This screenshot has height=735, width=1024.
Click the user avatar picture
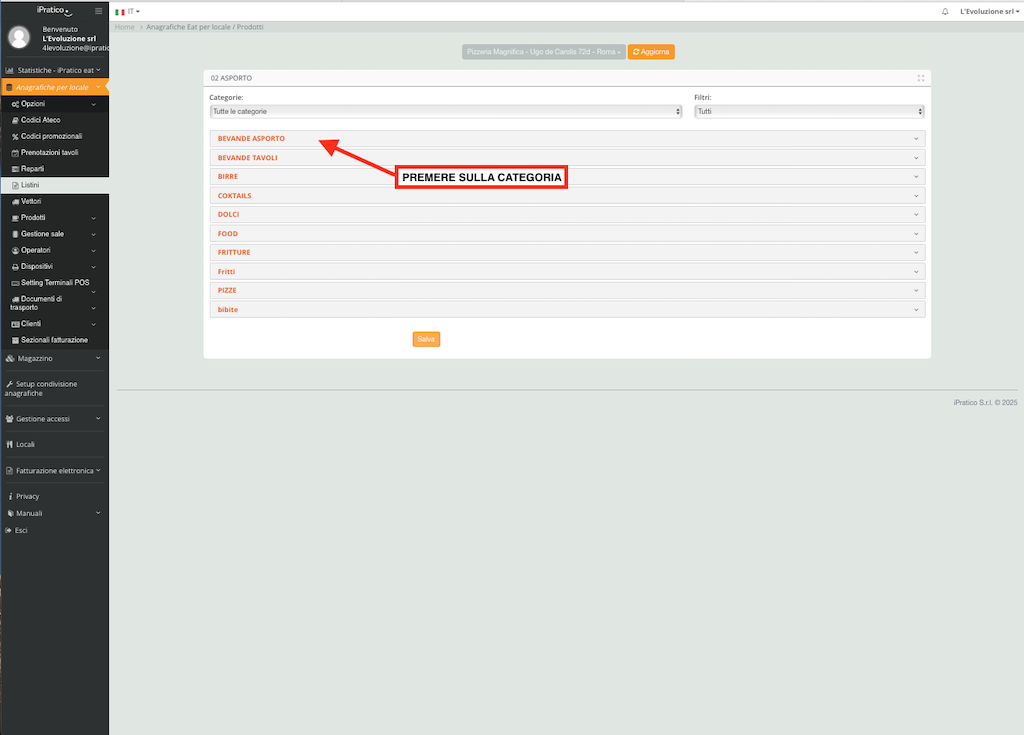19,37
